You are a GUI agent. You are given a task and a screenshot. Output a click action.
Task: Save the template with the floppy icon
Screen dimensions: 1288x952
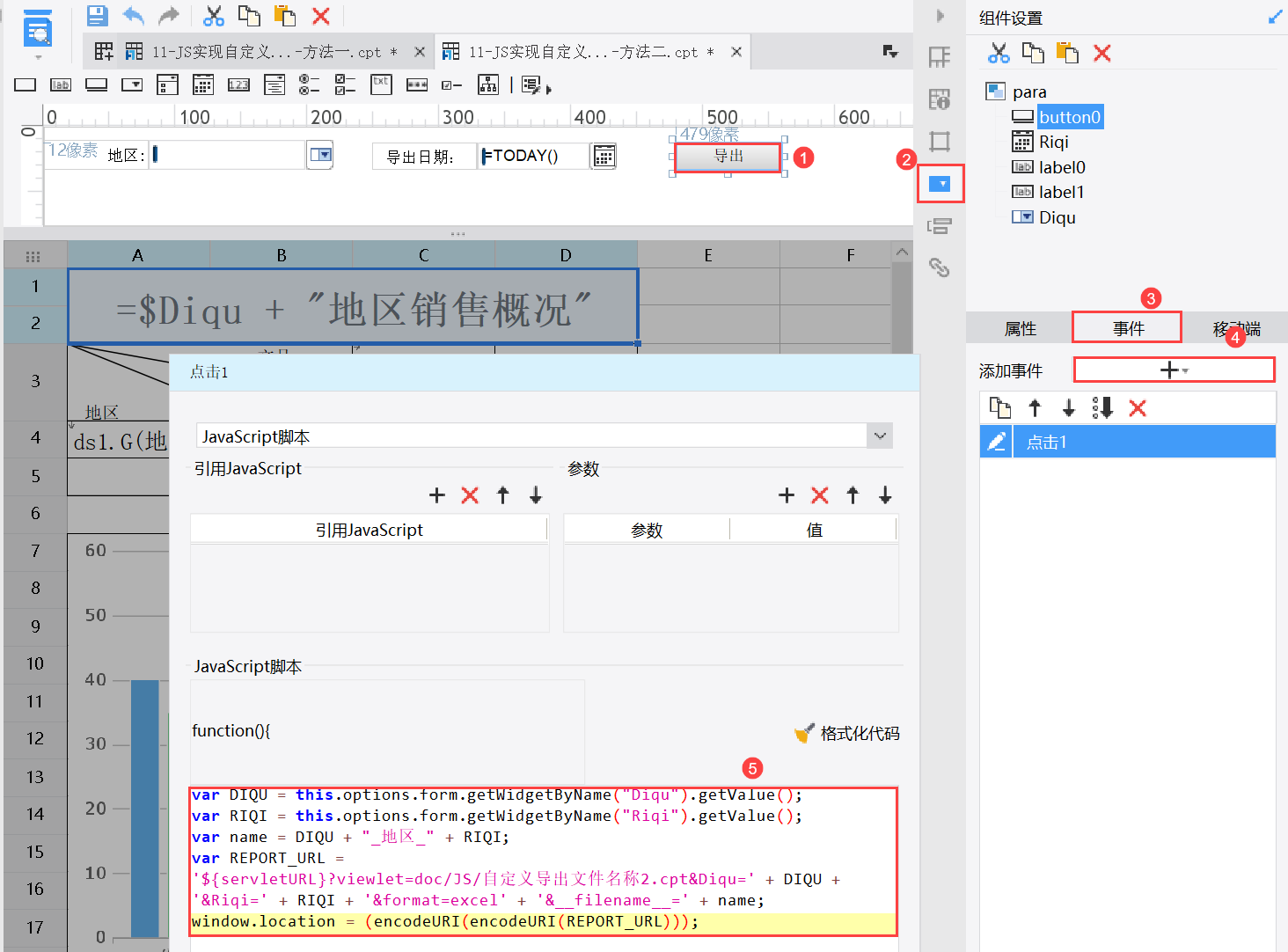pos(98,15)
